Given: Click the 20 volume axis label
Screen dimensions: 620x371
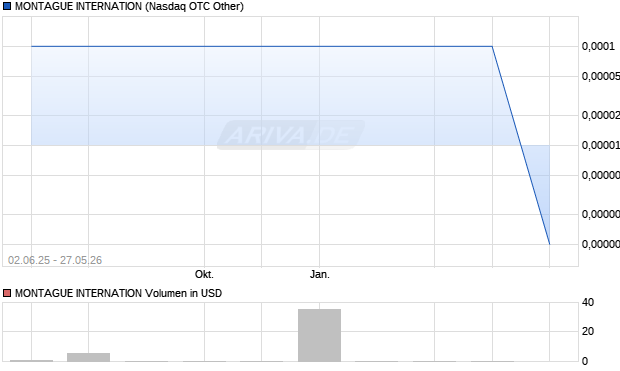Looking at the screenshot, I should [588, 331].
